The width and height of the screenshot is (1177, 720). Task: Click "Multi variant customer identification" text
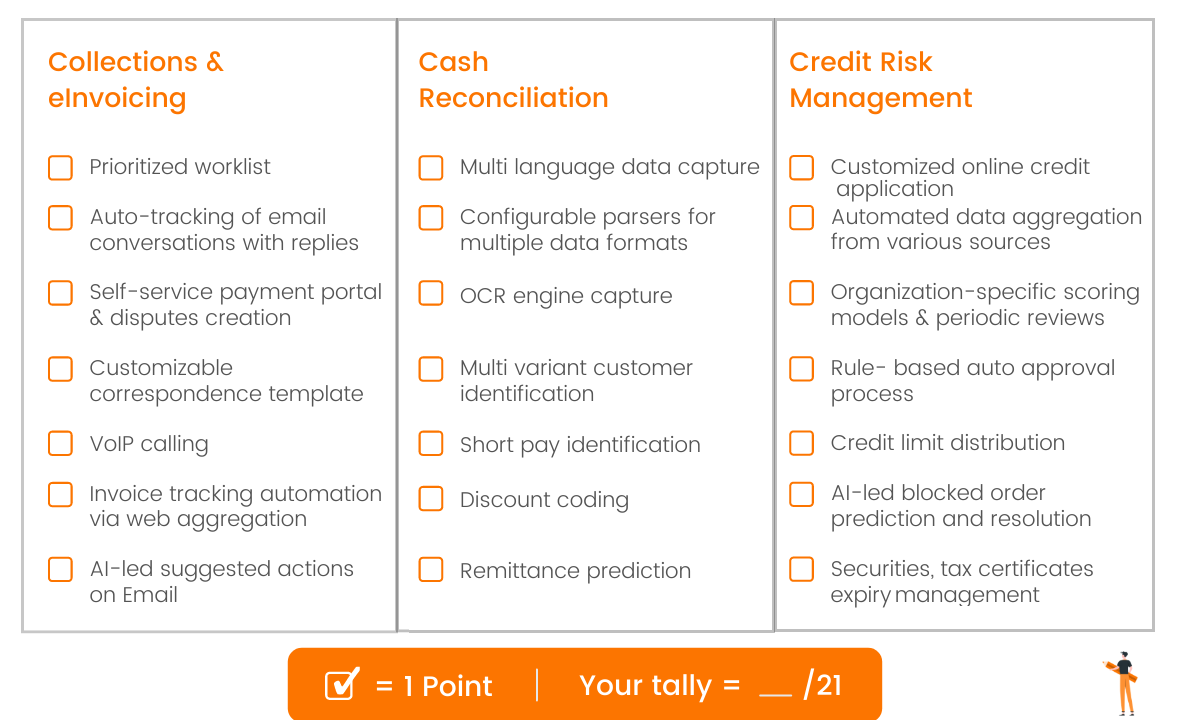pos(576,380)
